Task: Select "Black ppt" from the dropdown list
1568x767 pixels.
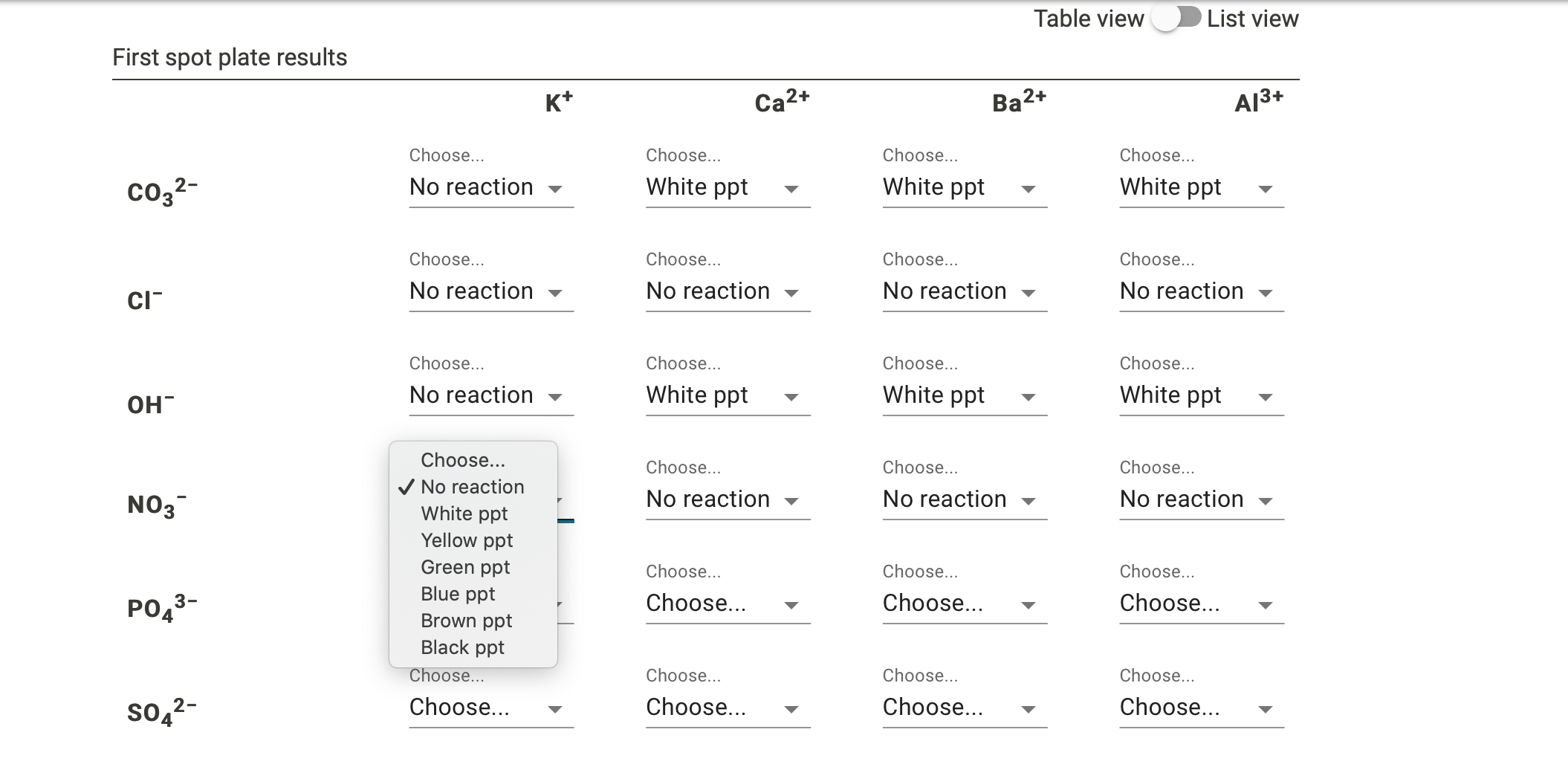Action: click(x=461, y=647)
